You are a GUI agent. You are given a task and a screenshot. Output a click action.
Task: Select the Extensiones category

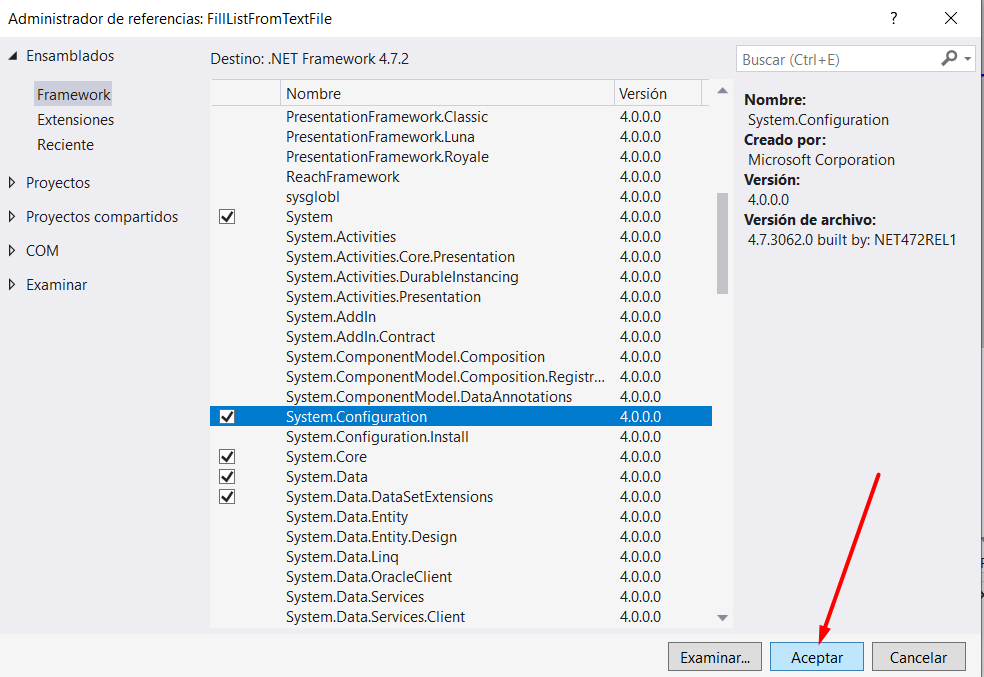pyautogui.click(x=76, y=120)
